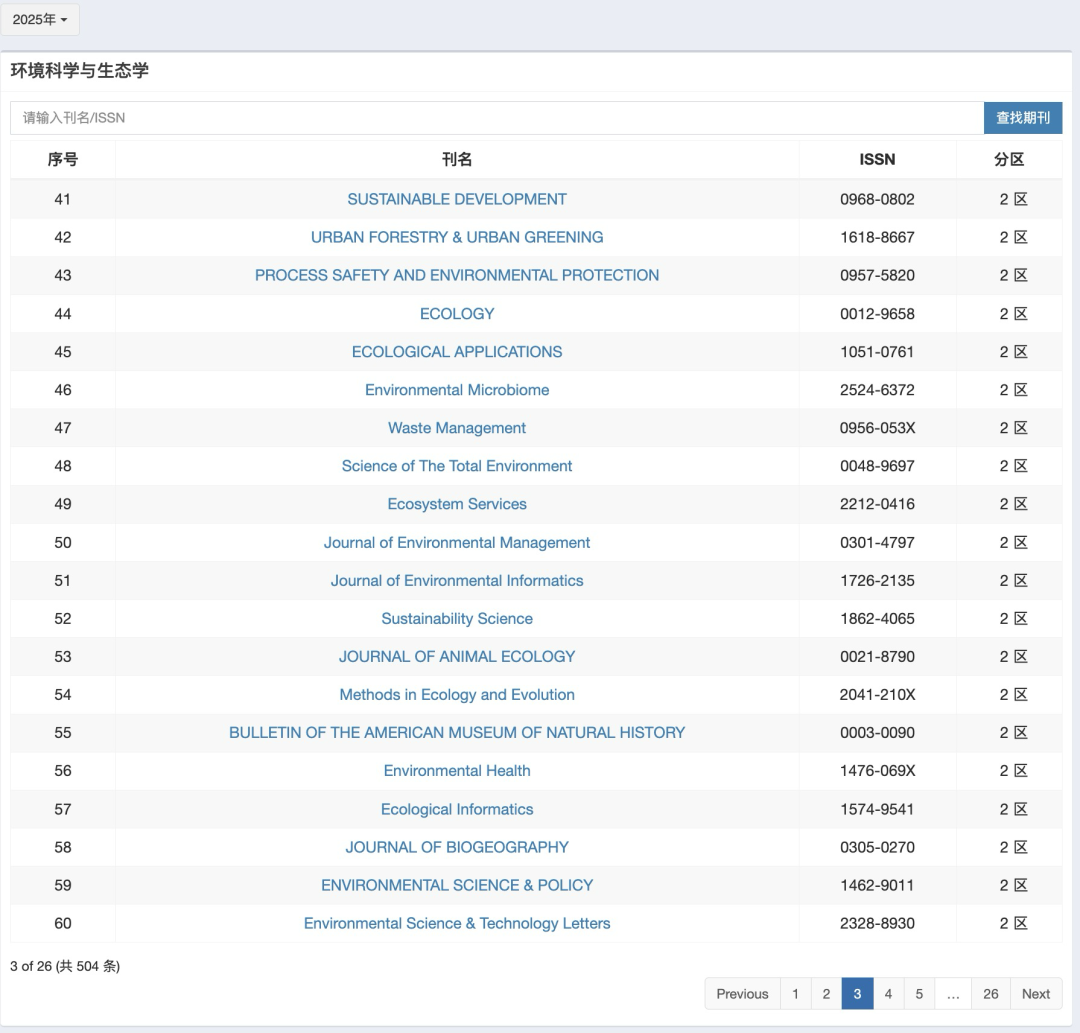Select ISSN 0003-0090 cell
This screenshot has height=1033, width=1080.
coord(878,732)
